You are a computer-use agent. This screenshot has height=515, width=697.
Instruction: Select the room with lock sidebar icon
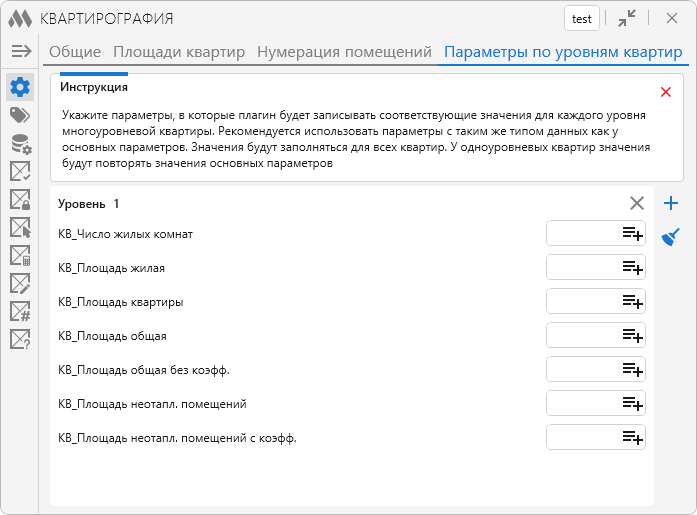(x=20, y=201)
